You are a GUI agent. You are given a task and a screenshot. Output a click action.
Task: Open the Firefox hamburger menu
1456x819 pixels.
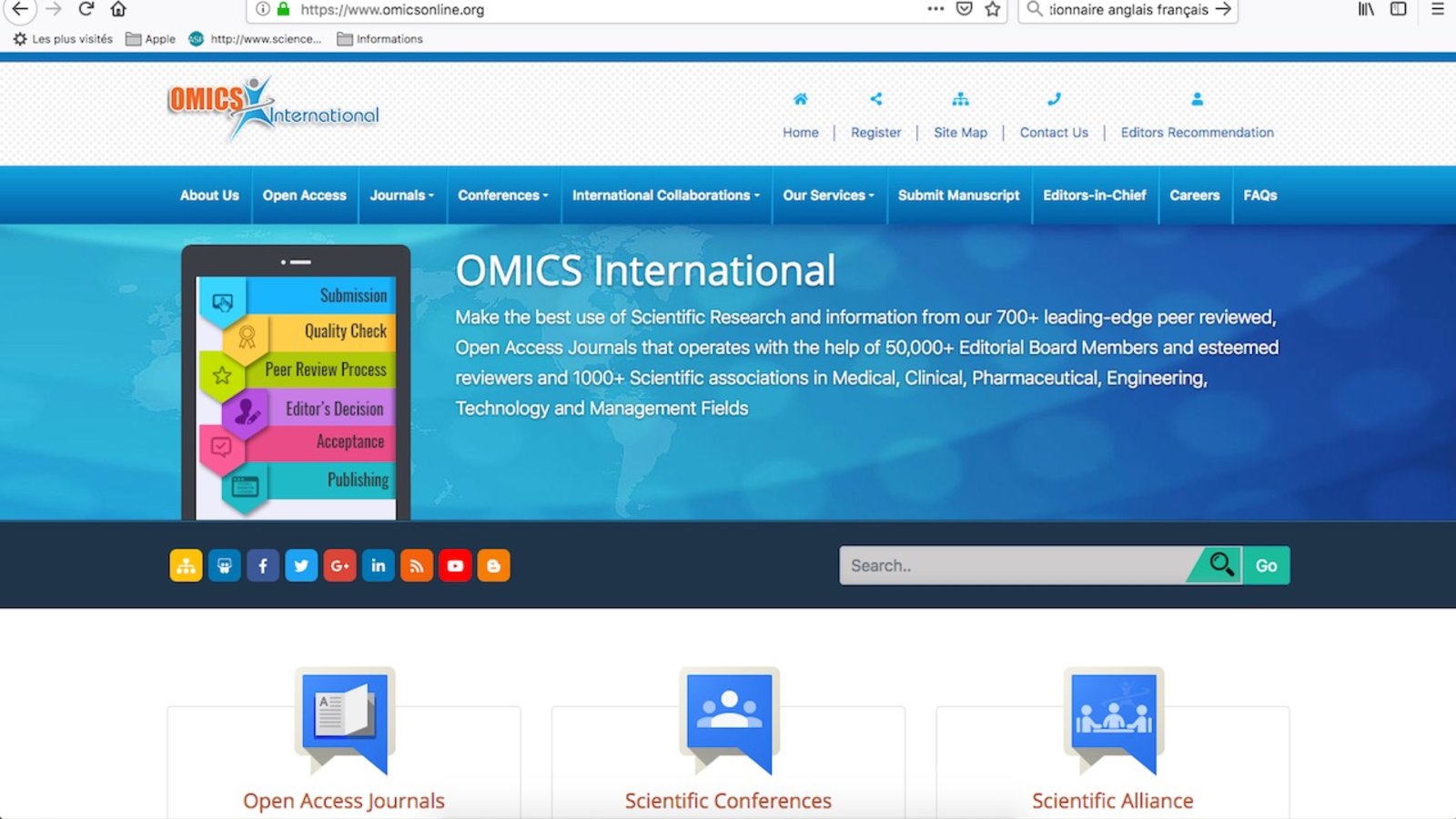(x=1438, y=9)
